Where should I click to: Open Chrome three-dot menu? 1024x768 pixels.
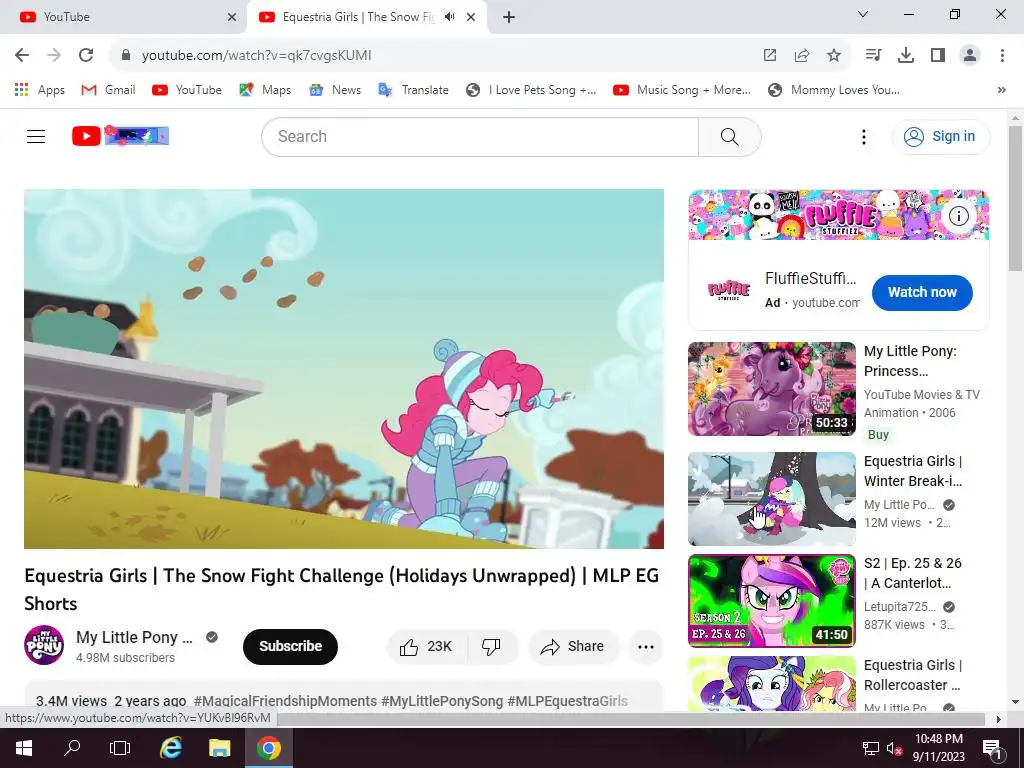coord(1002,56)
